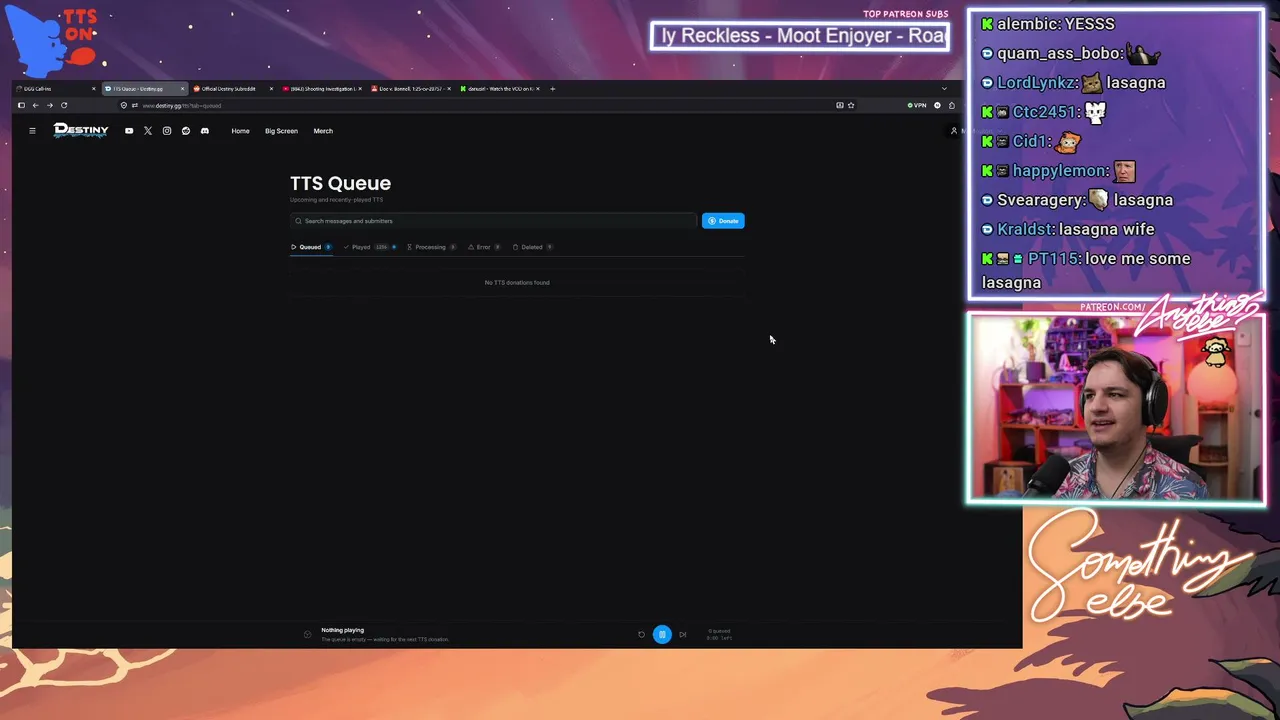Click chat username alembic

[x=1026, y=24]
